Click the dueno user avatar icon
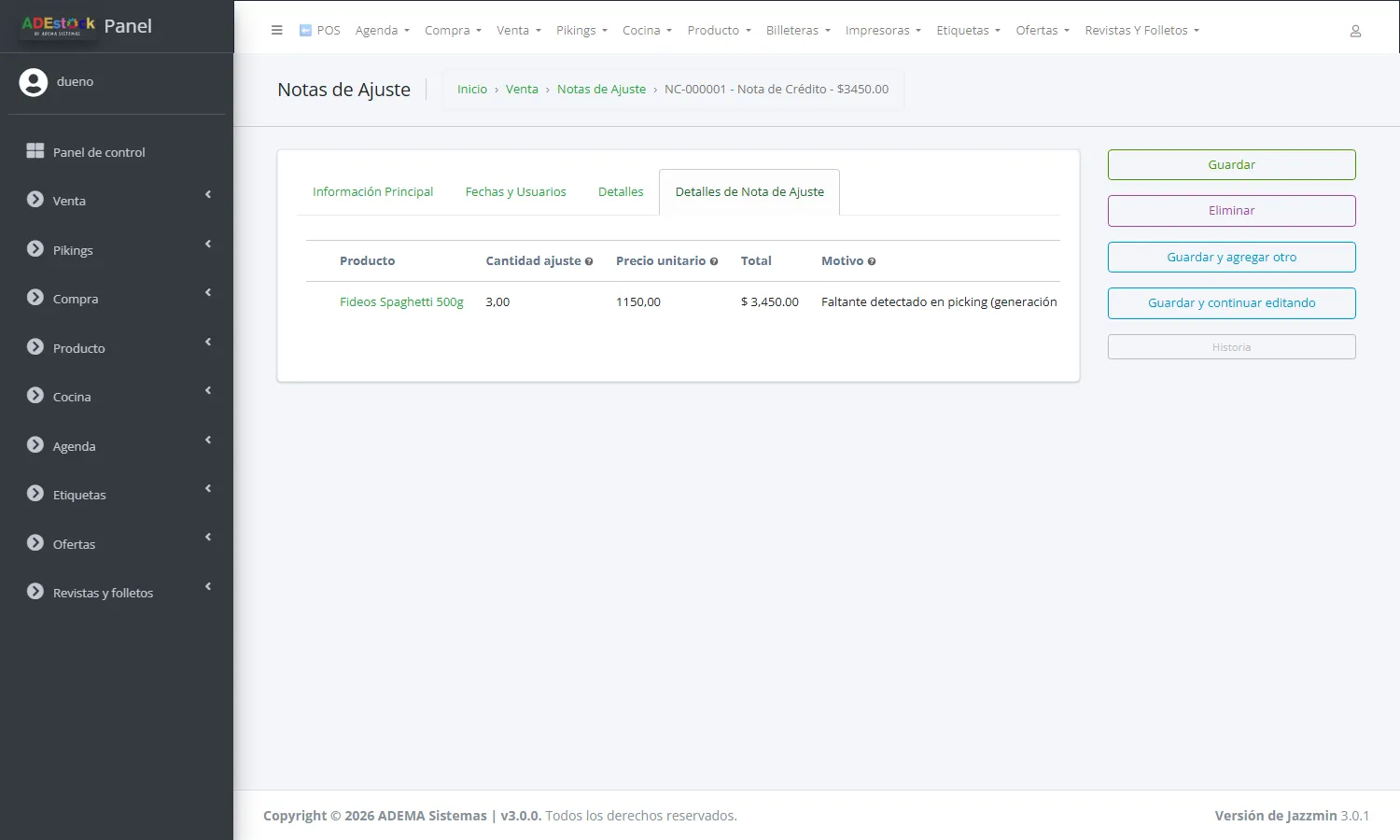 tap(34, 82)
